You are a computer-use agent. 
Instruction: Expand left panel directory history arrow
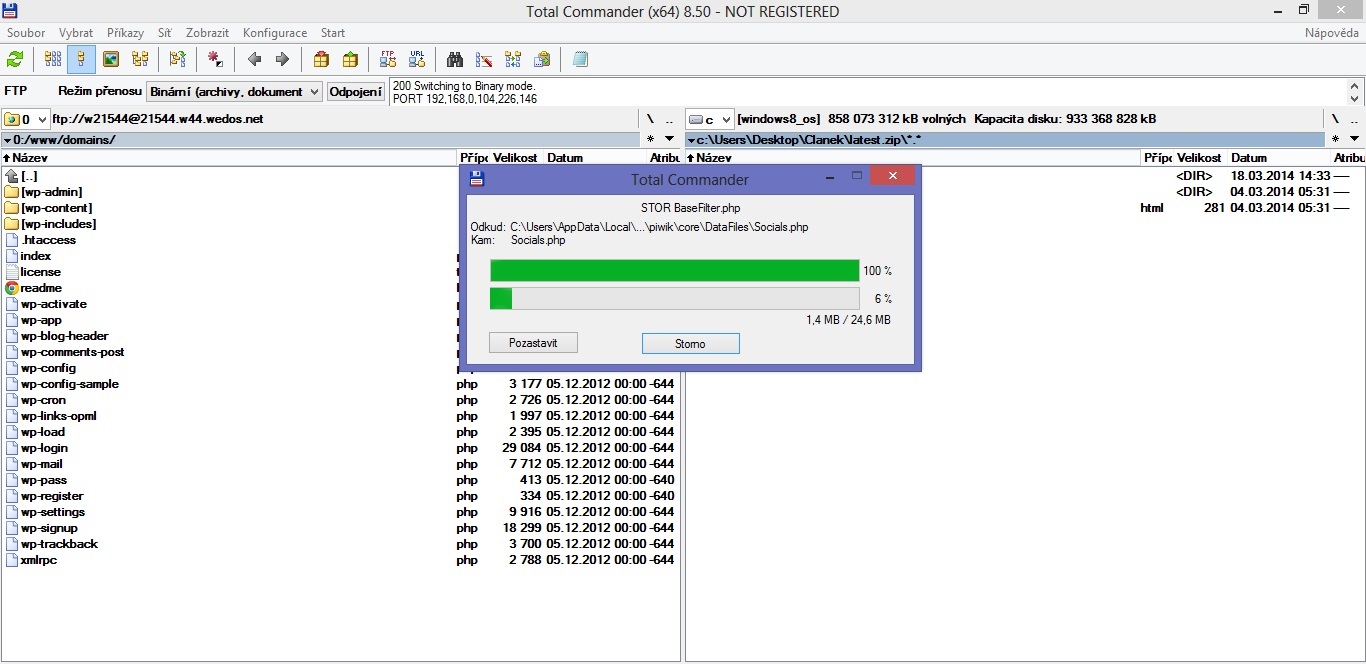click(669, 139)
